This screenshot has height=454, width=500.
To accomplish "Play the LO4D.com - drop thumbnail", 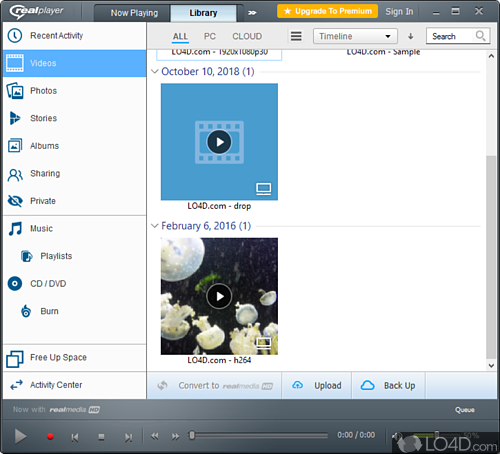I will point(219,142).
